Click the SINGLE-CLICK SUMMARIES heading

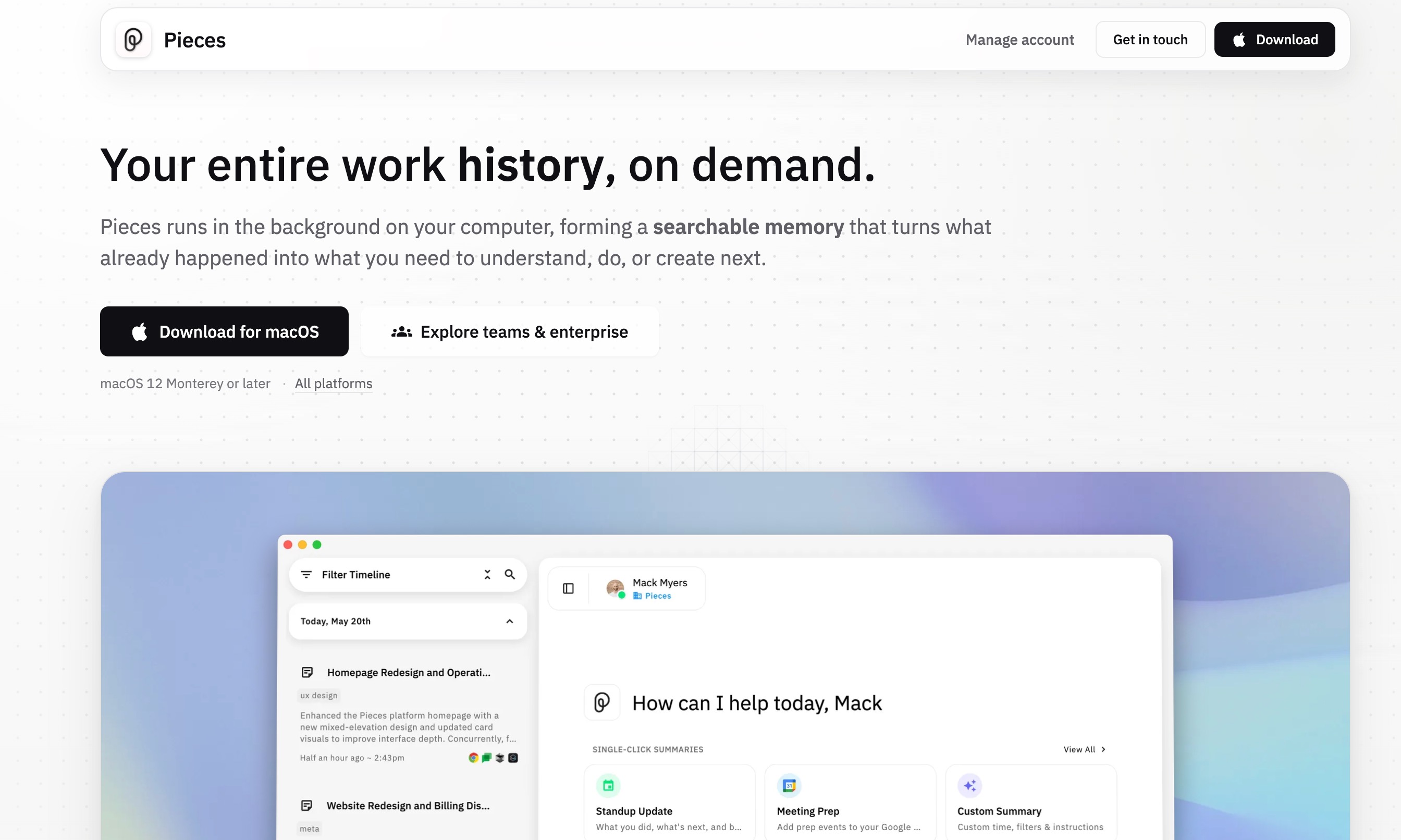[x=647, y=749]
